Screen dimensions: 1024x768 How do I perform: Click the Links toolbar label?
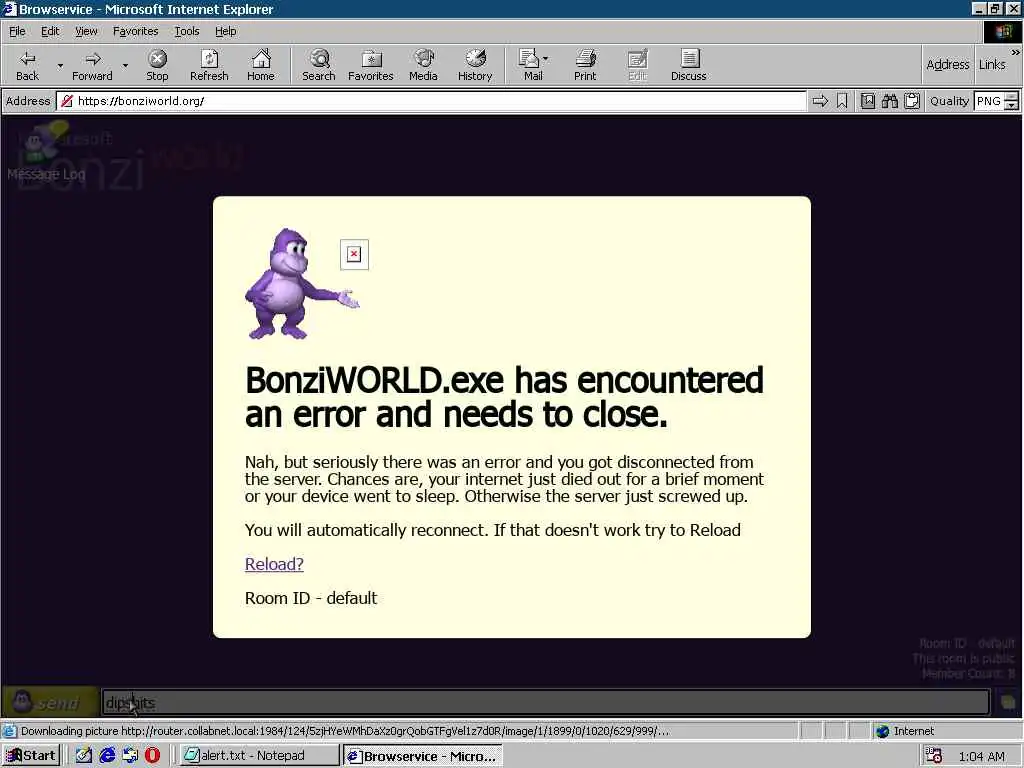point(992,65)
